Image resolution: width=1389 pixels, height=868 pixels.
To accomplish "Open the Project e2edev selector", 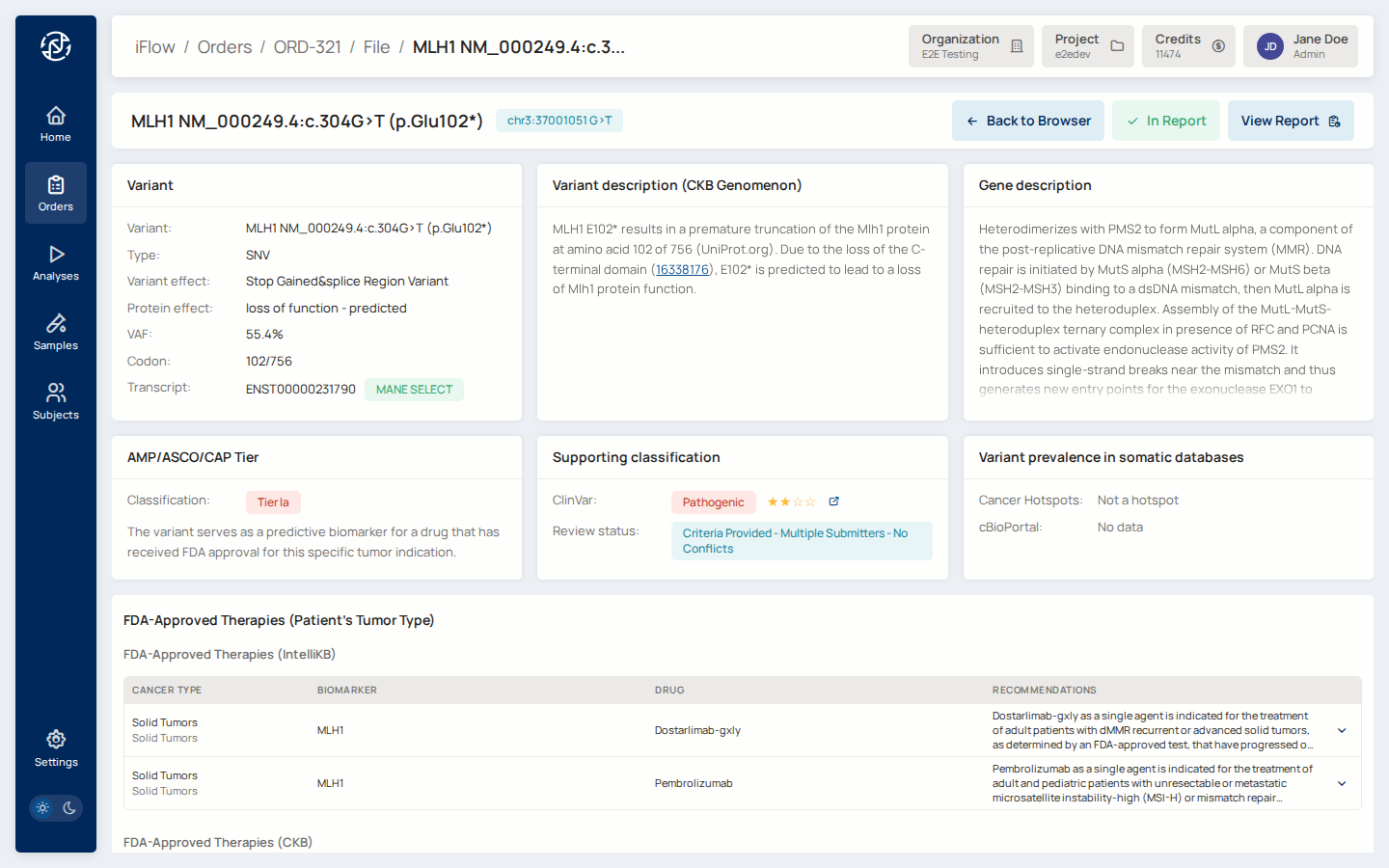I will (x=1087, y=46).
